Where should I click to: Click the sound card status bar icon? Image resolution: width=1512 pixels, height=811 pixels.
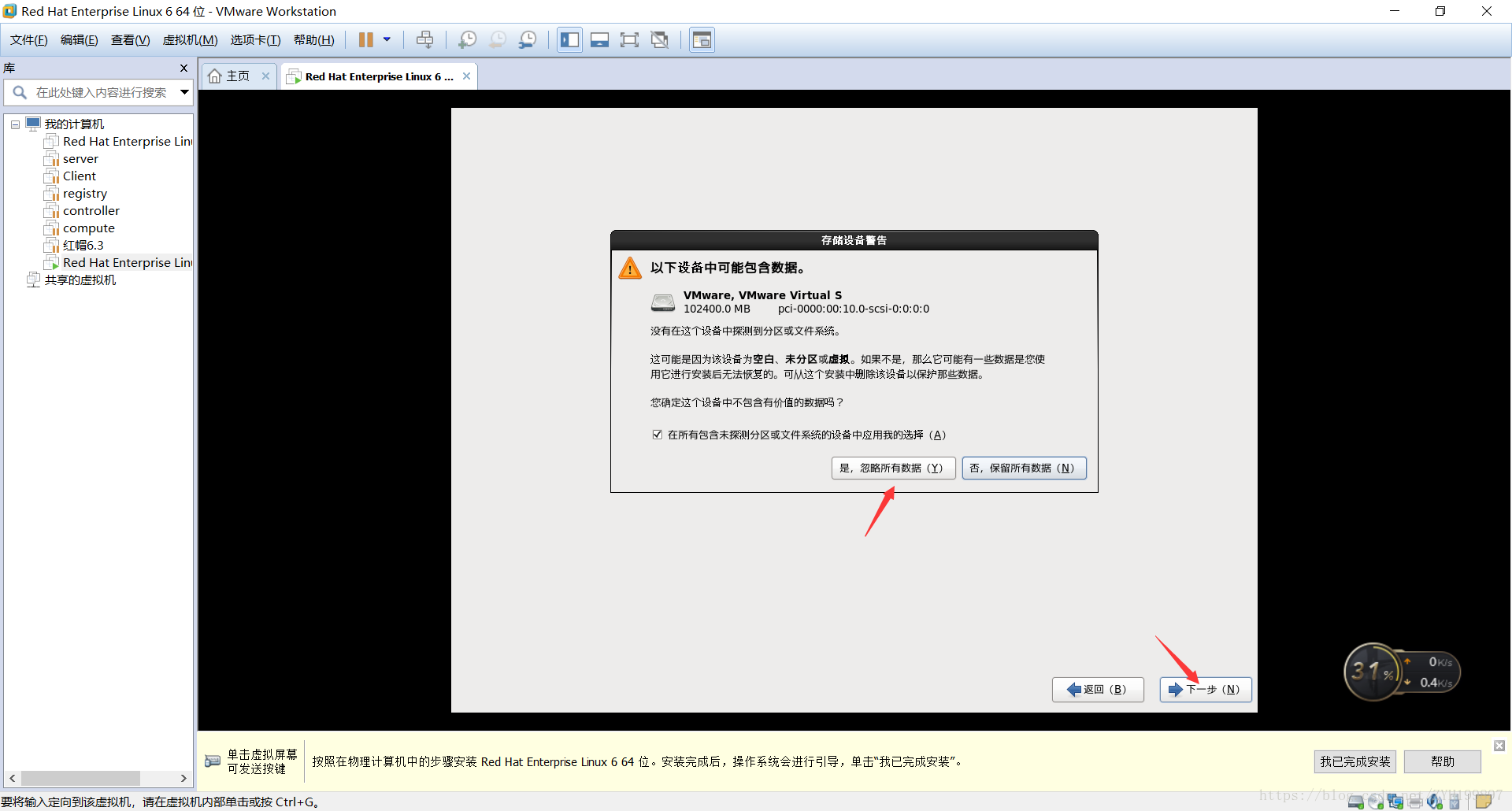tap(1435, 802)
